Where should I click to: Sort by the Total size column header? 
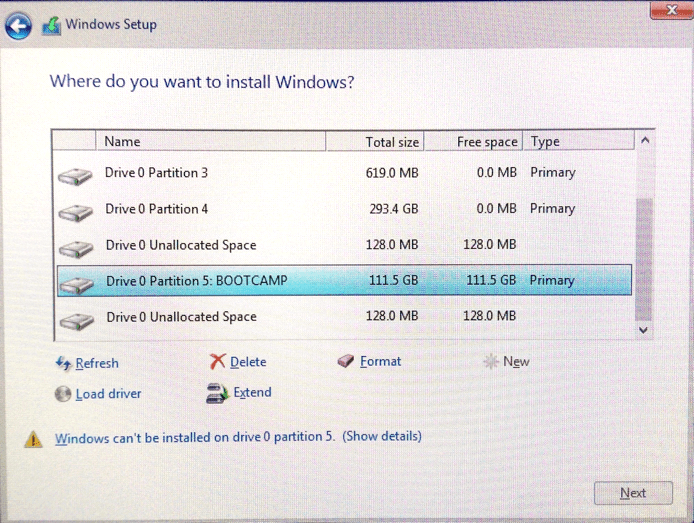375,142
